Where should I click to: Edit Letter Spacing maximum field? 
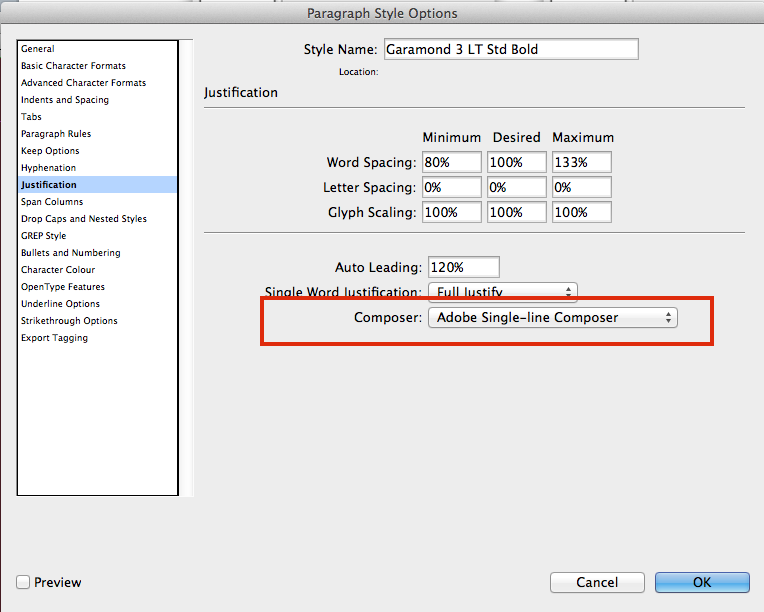[582, 188]
